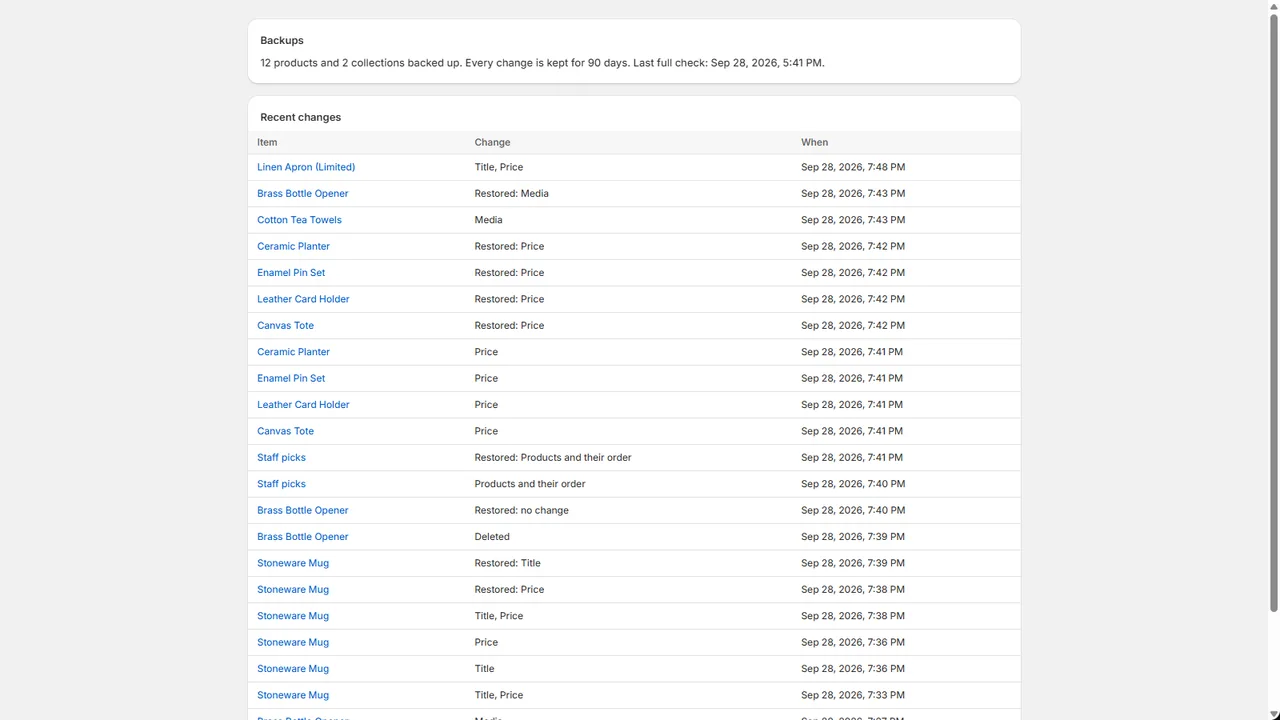This screenshot has width=1280, height=720.
Task: Click Stoneware Mug link at 7:33 PM
Action: (293, 695)
